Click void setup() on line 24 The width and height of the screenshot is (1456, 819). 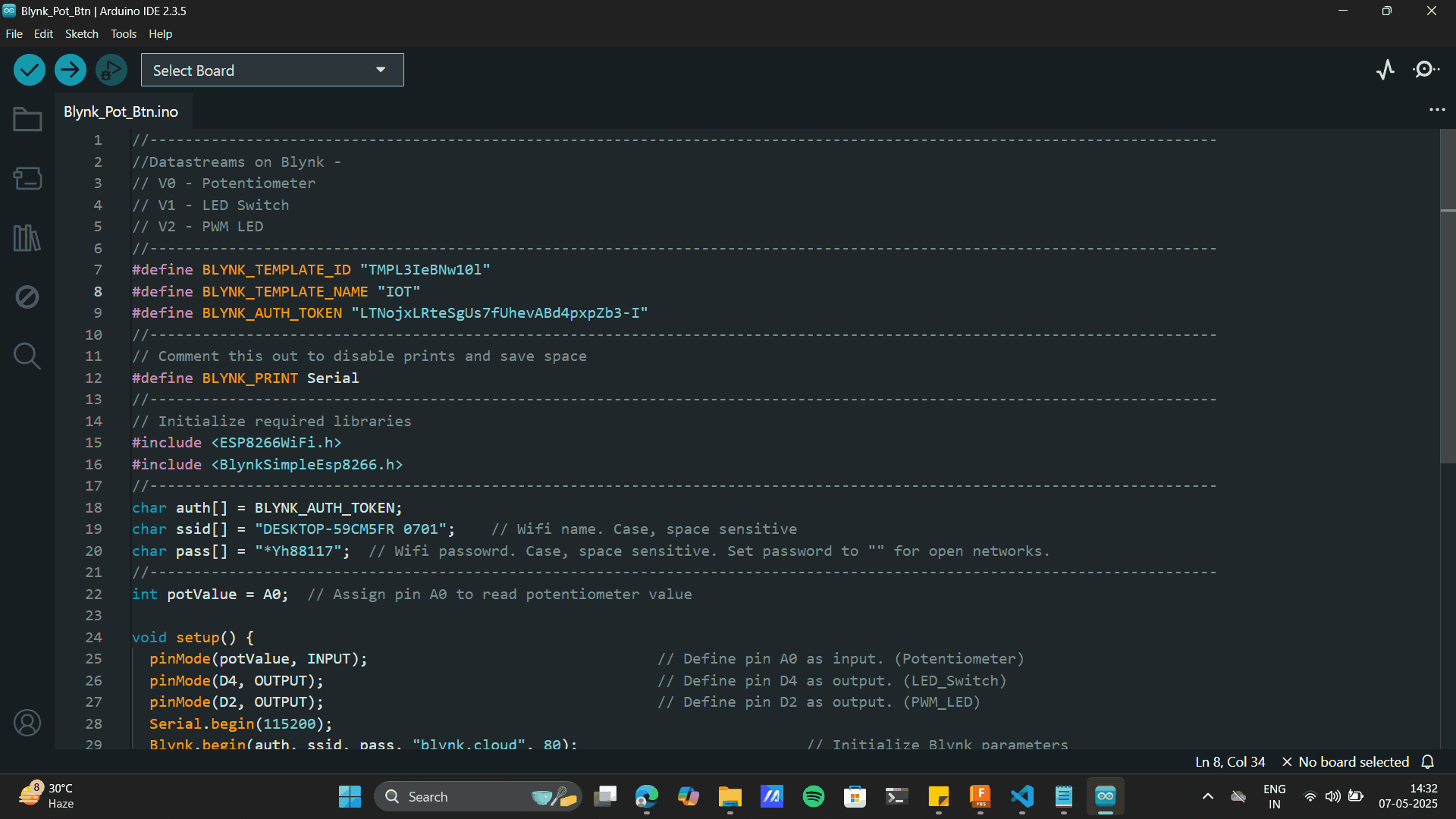tap(184, 638)
